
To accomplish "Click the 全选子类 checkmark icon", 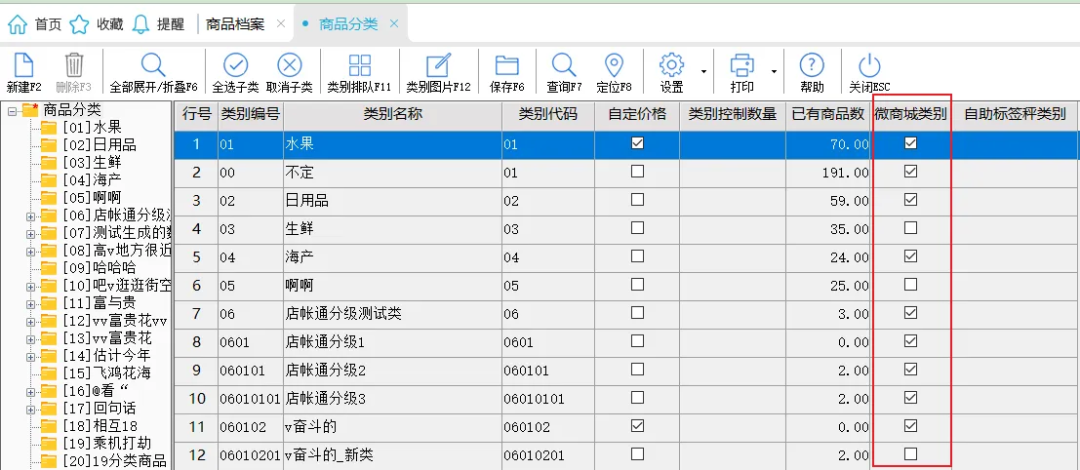I will [235, 66].
